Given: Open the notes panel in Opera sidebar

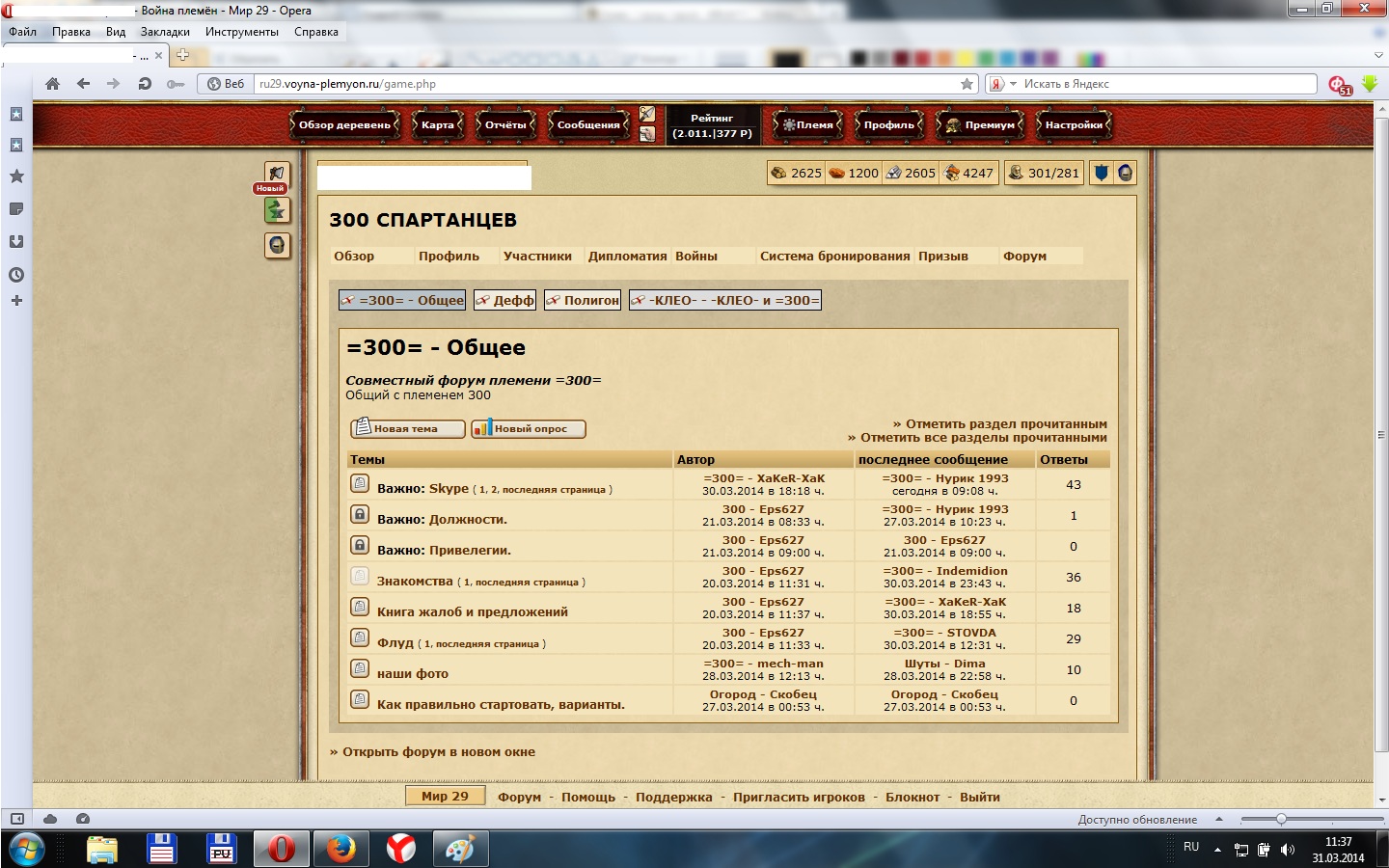Looking at the screenshot, I should [x=16, y=209].
